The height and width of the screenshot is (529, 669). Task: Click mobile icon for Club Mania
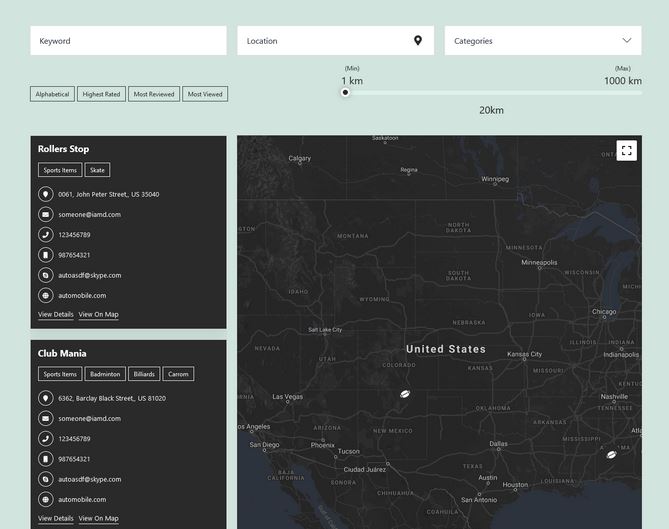tap(46, 459)
